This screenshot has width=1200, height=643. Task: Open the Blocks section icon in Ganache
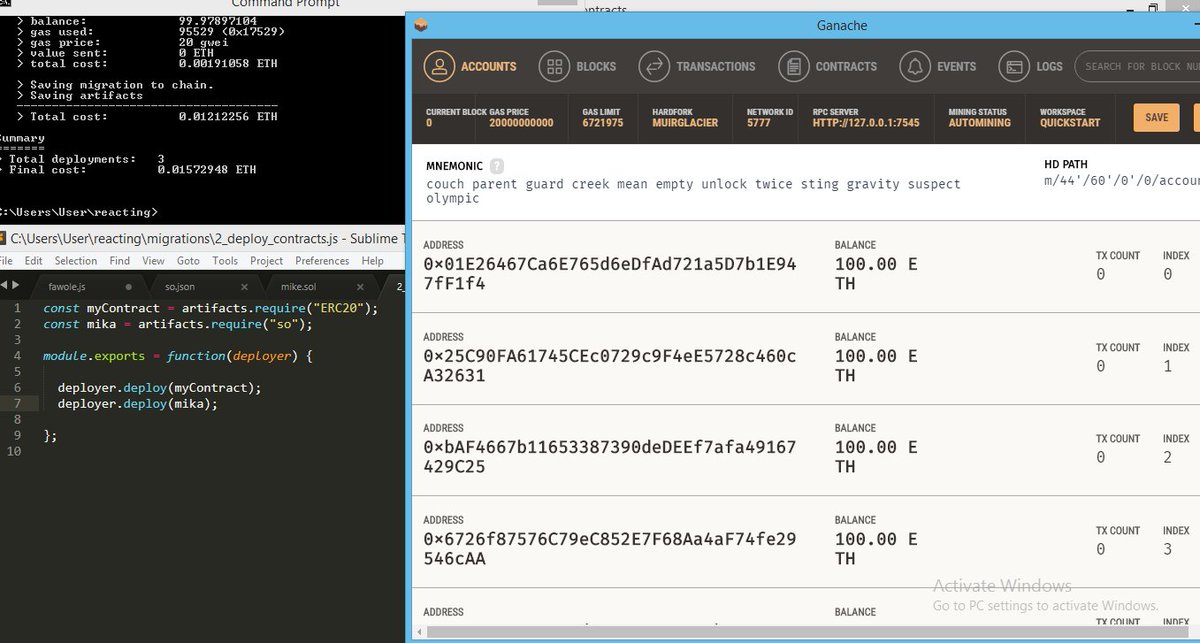click(554, 66)
